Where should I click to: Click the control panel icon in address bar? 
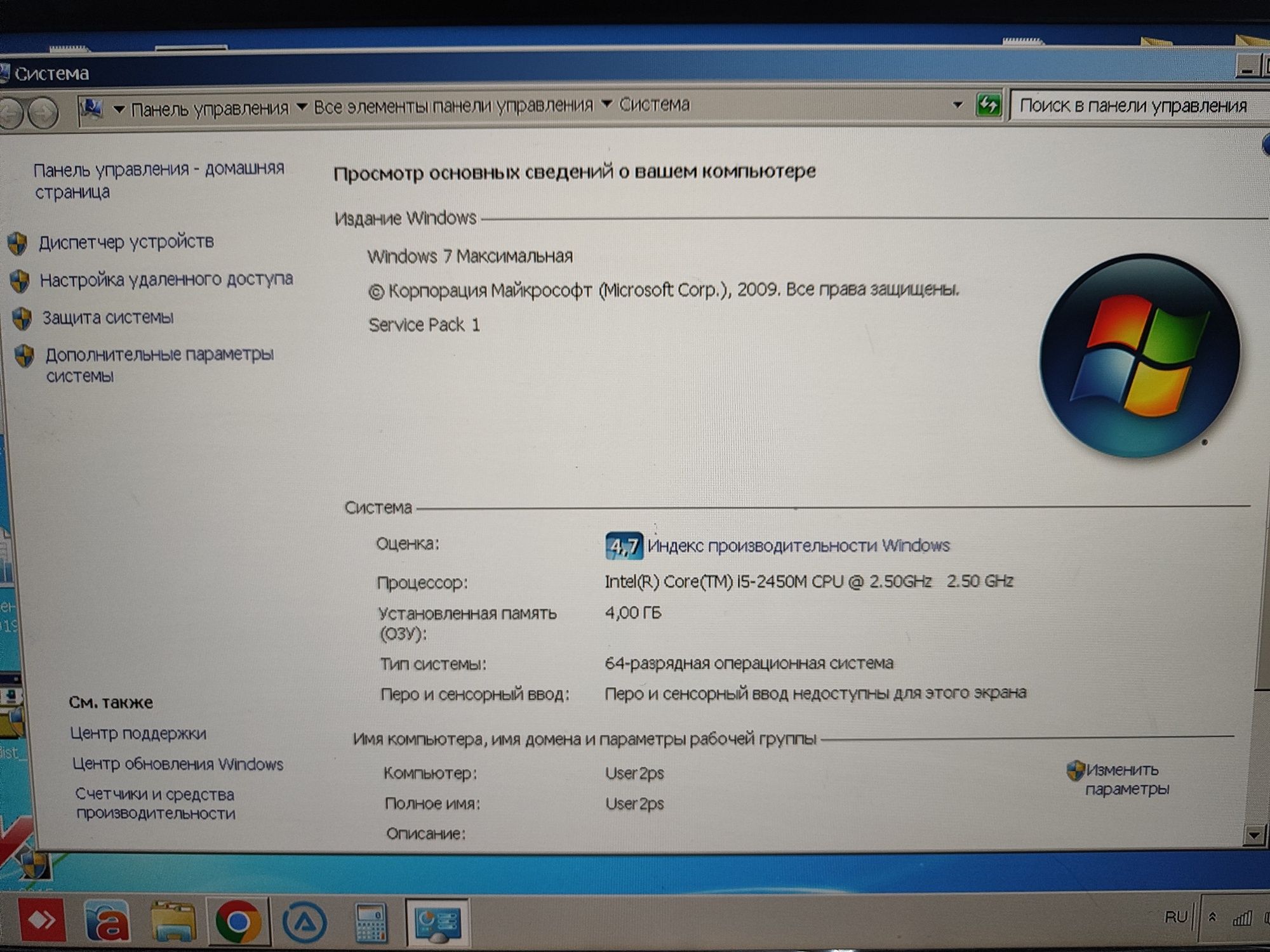coord(93,109)
